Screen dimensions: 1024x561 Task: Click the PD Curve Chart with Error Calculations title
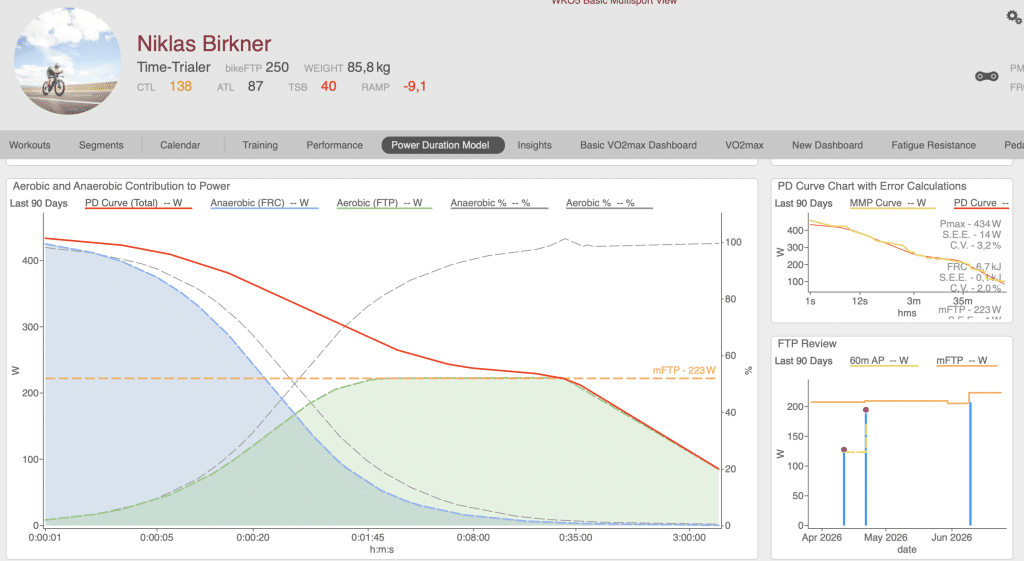[872, 186]
